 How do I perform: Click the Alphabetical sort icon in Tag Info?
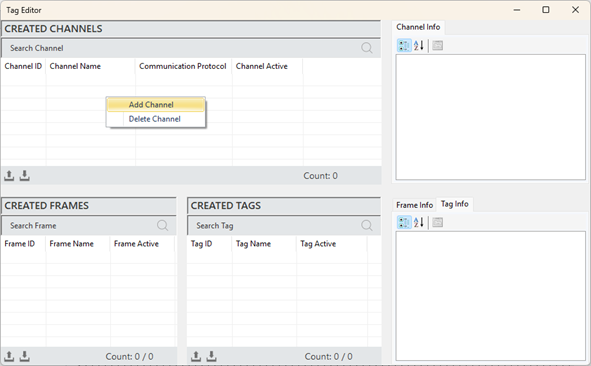419,222
